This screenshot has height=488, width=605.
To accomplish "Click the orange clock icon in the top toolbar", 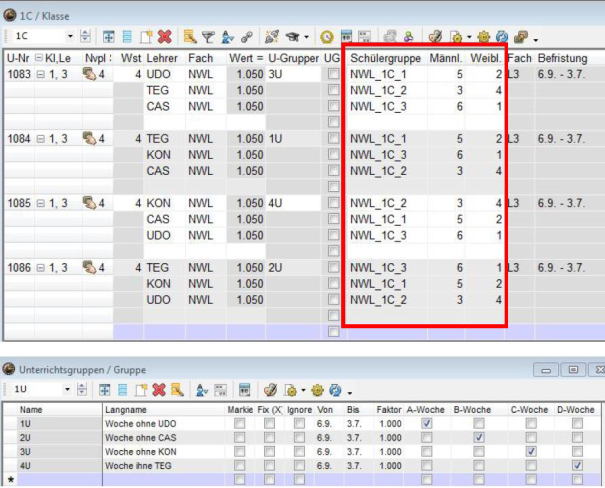I will [x=327, y=36].
